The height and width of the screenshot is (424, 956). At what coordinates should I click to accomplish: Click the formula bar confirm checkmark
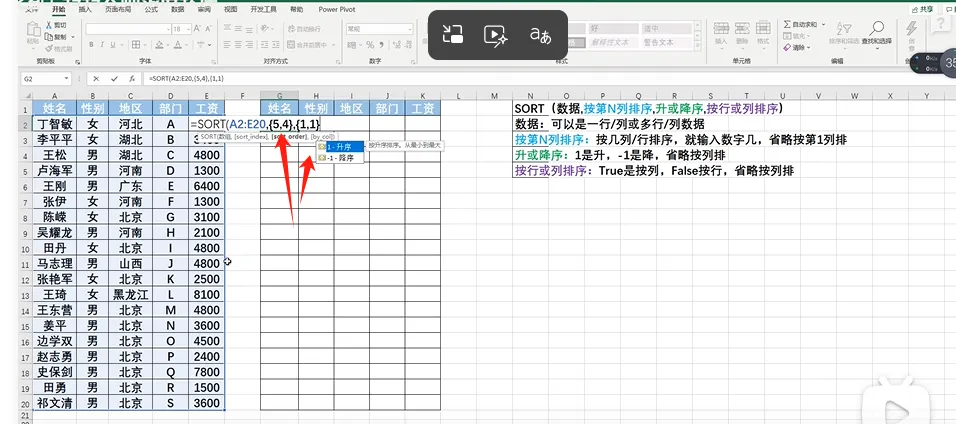114,79
